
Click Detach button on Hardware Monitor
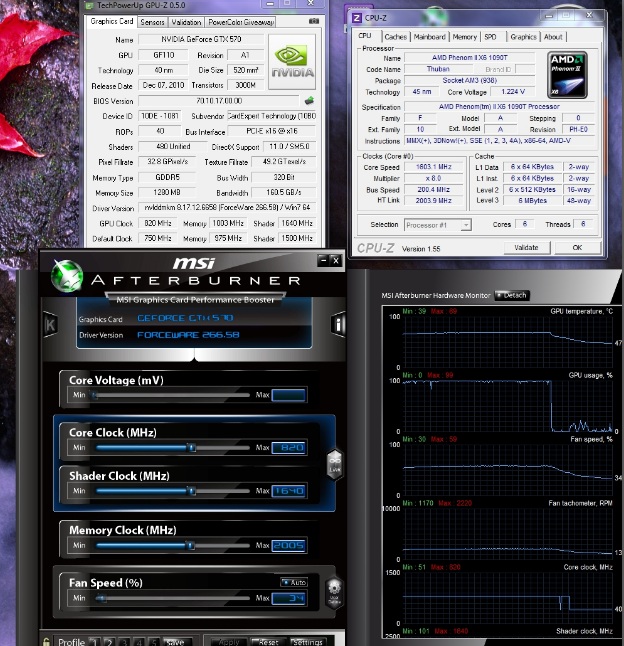tap(512, 295)
